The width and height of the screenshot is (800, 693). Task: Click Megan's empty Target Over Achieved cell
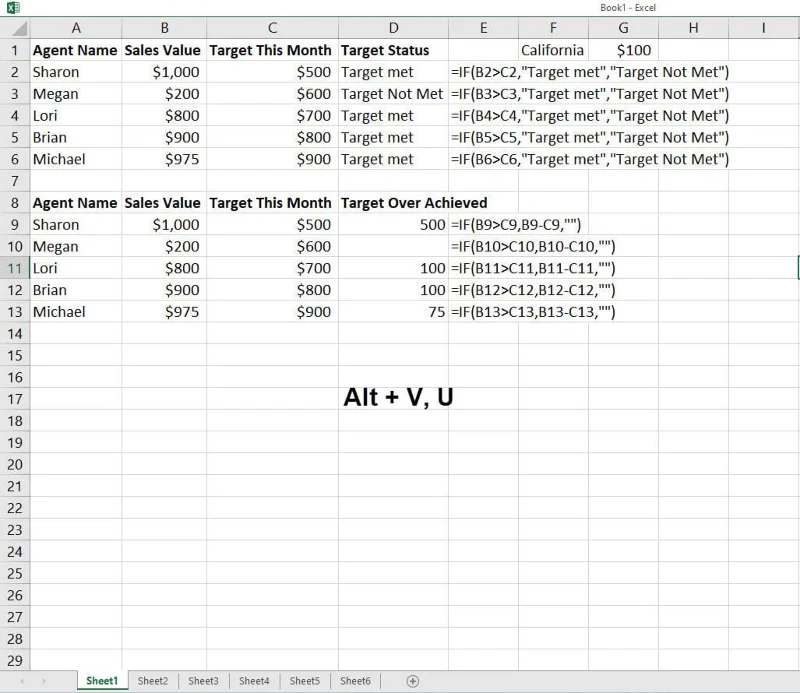393,246
